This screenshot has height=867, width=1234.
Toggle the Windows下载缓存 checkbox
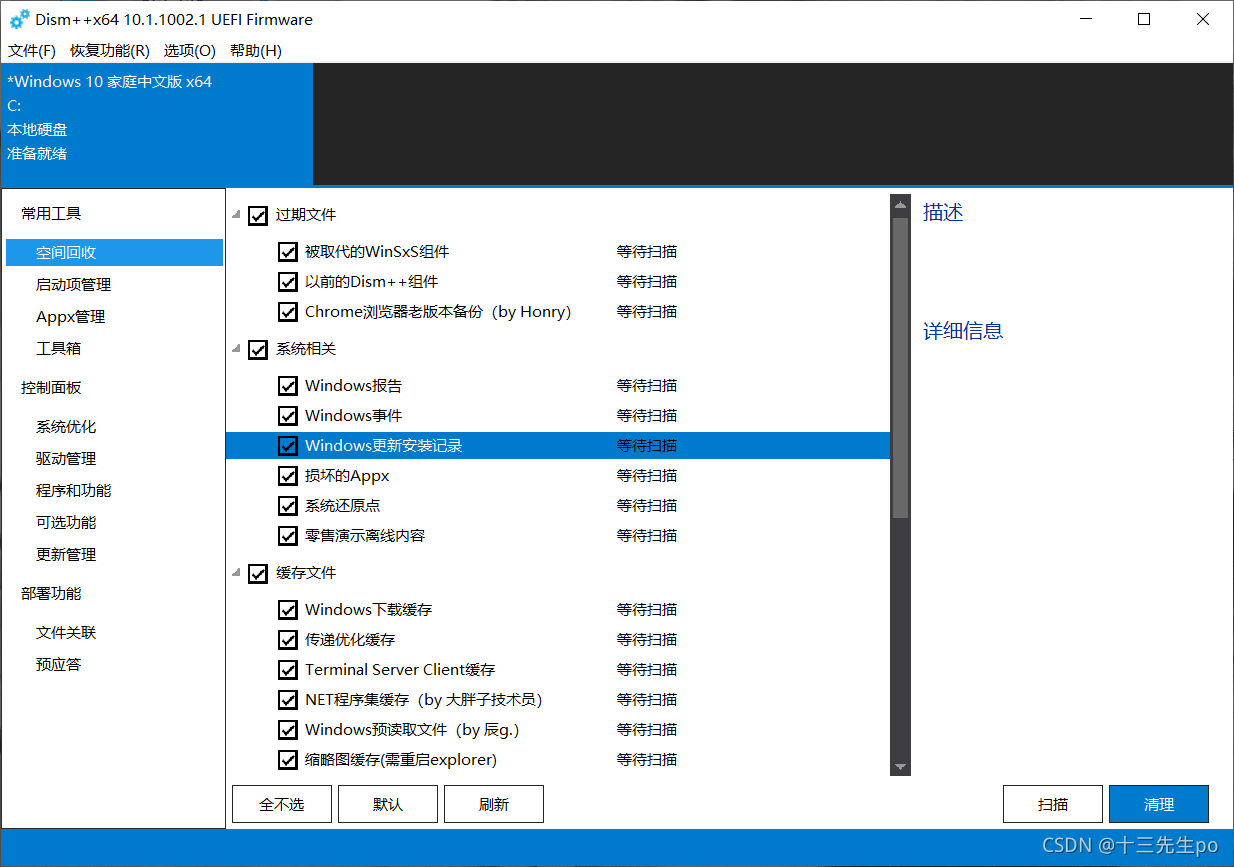pyautogui.click(x=288, y=610)
